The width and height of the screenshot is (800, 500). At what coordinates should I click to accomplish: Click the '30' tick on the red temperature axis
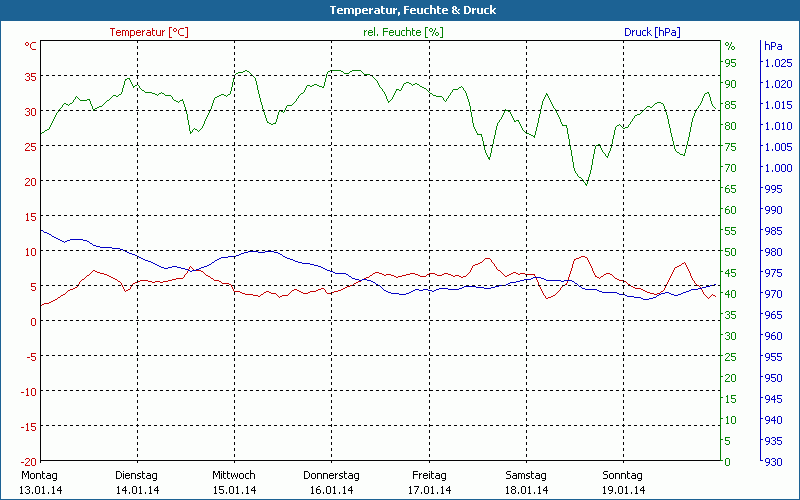tap(31, 112)
